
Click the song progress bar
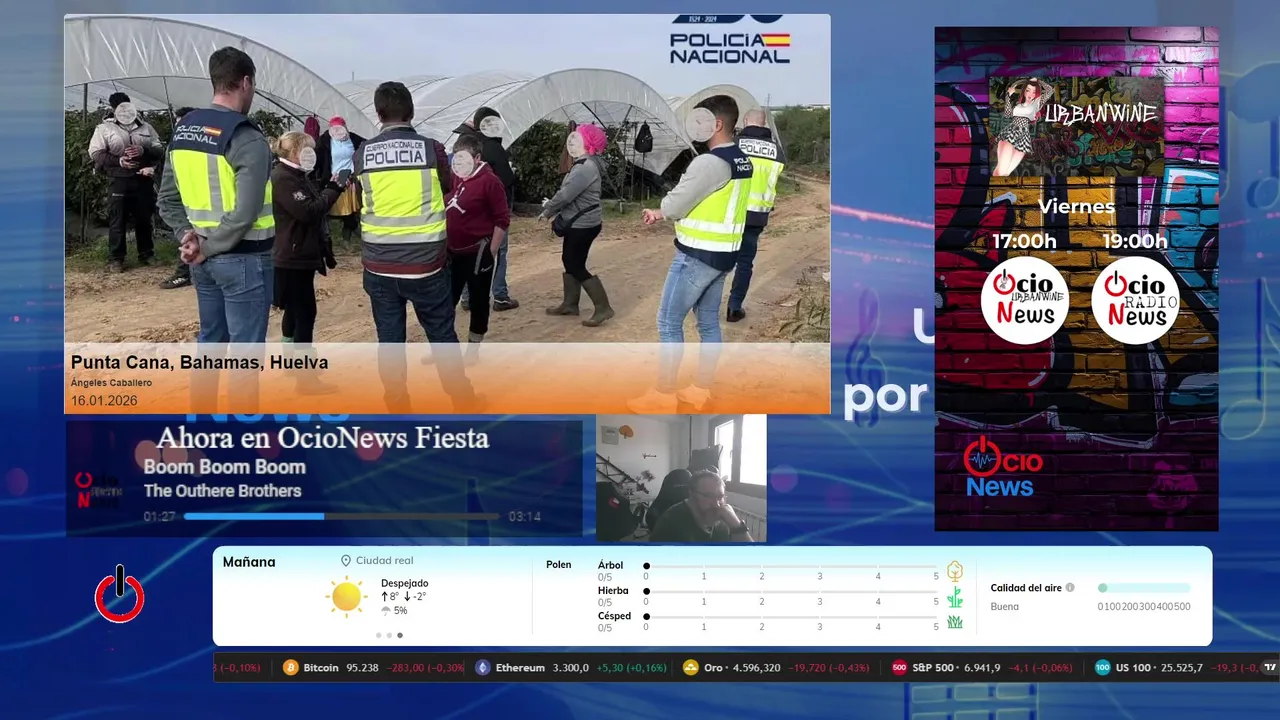pos(341,517)
